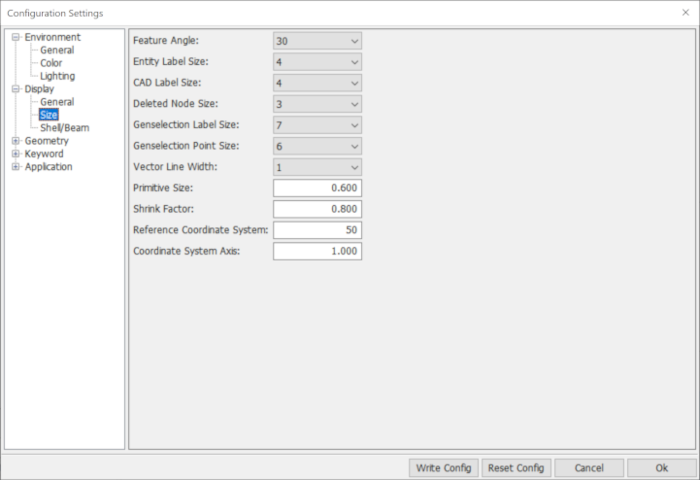
Task: Click the Coordinate System Axis field
Action: point(317,251)
